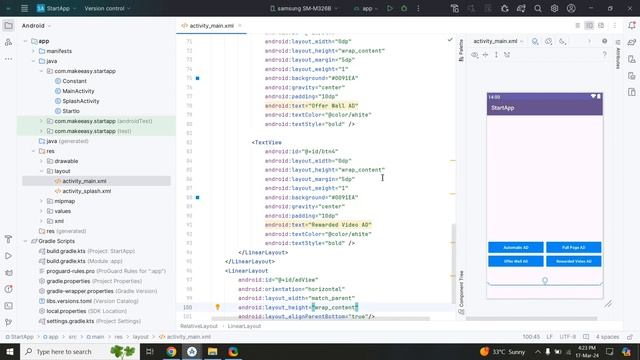Image resolution: width=640 pixels, height=360 pixels.
Task: Collapse the java folder
Action: (33, 61)
